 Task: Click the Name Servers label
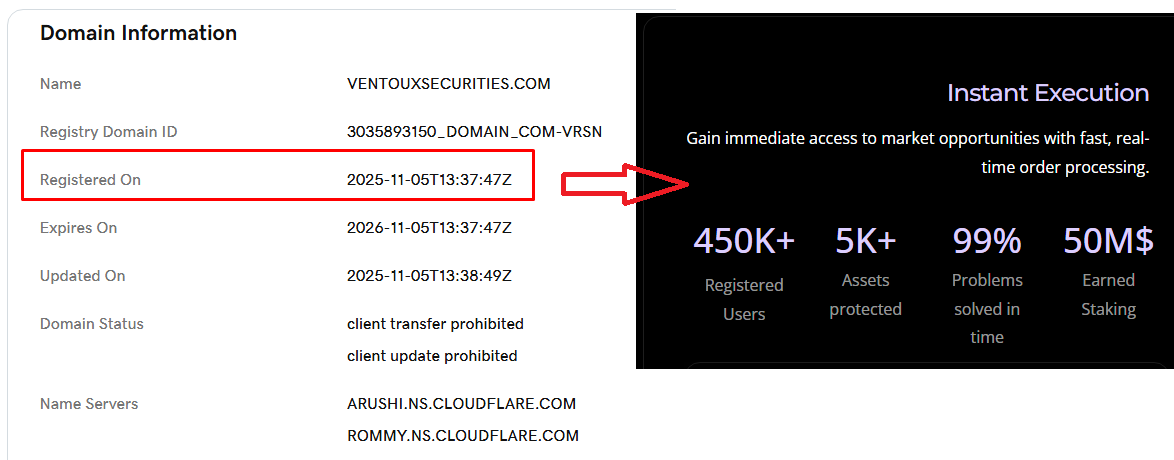pos(89,404)
